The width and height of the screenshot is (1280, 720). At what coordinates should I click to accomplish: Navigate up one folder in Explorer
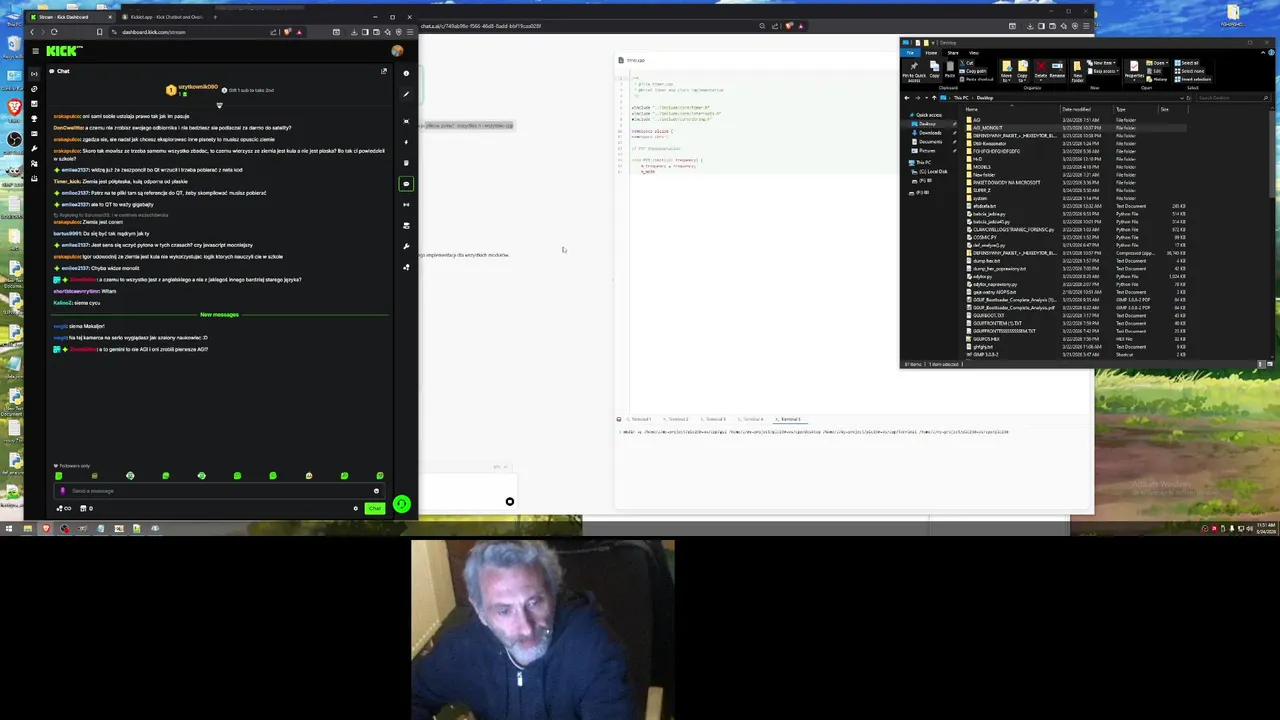934,98
